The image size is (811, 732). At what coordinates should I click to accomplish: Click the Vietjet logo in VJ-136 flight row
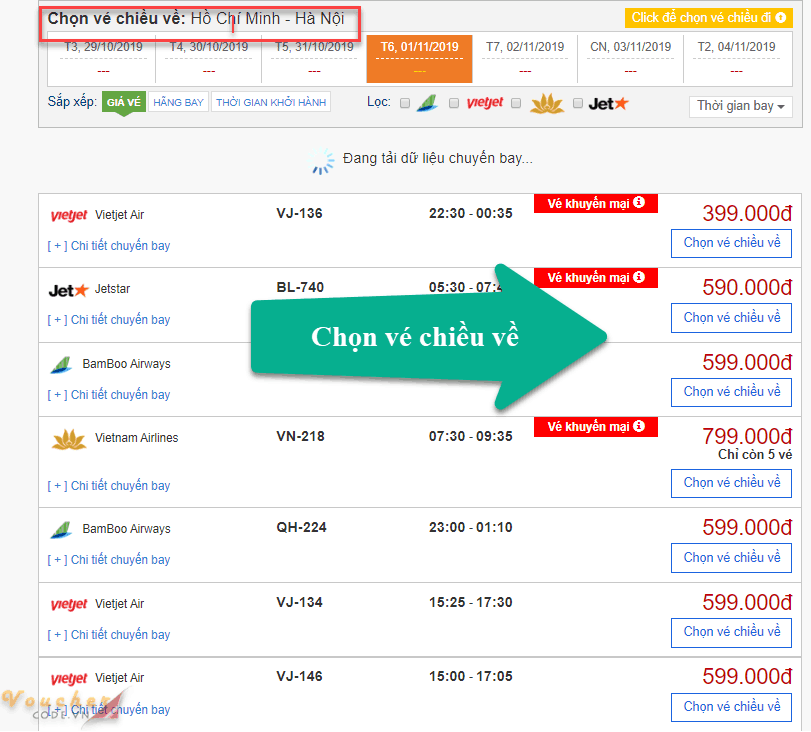click(69, 215)
